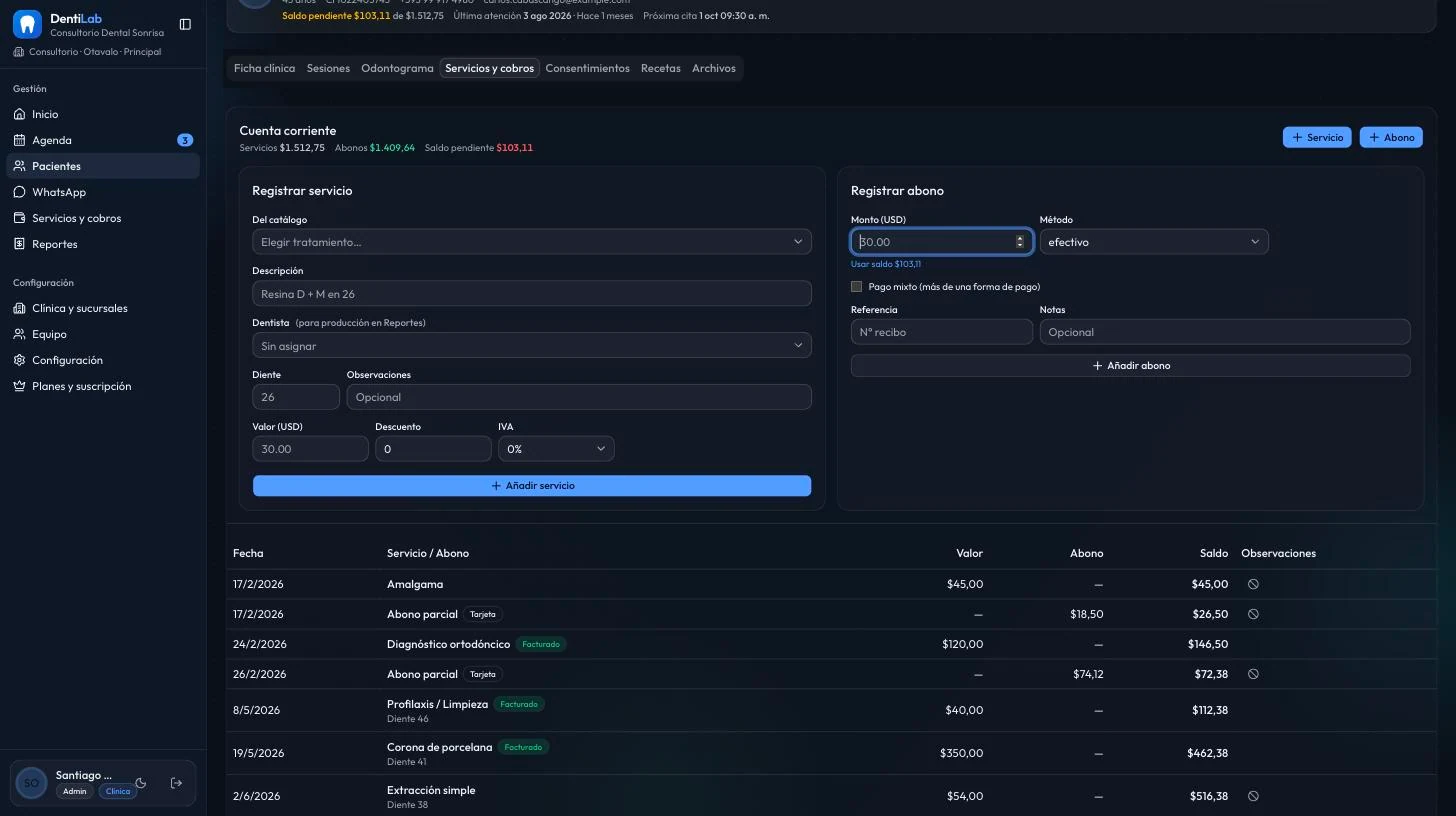Click the circle-slash icon in the Extracción simple row
1456x816 pixels.
1253,796
